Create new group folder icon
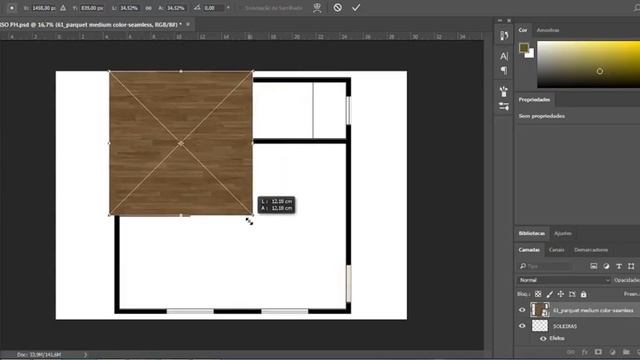 pos(626,352)
